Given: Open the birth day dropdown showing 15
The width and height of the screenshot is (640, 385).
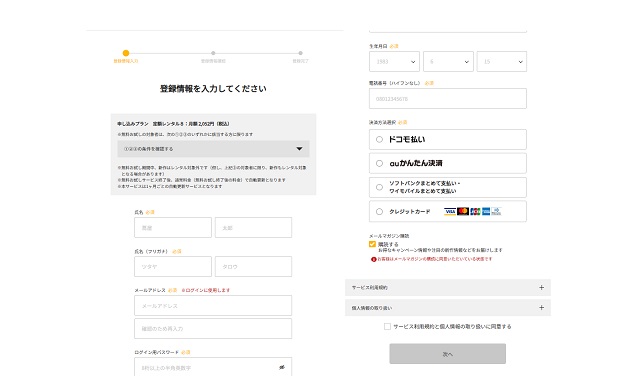Looking at the screenshot, I should (502, 62).
